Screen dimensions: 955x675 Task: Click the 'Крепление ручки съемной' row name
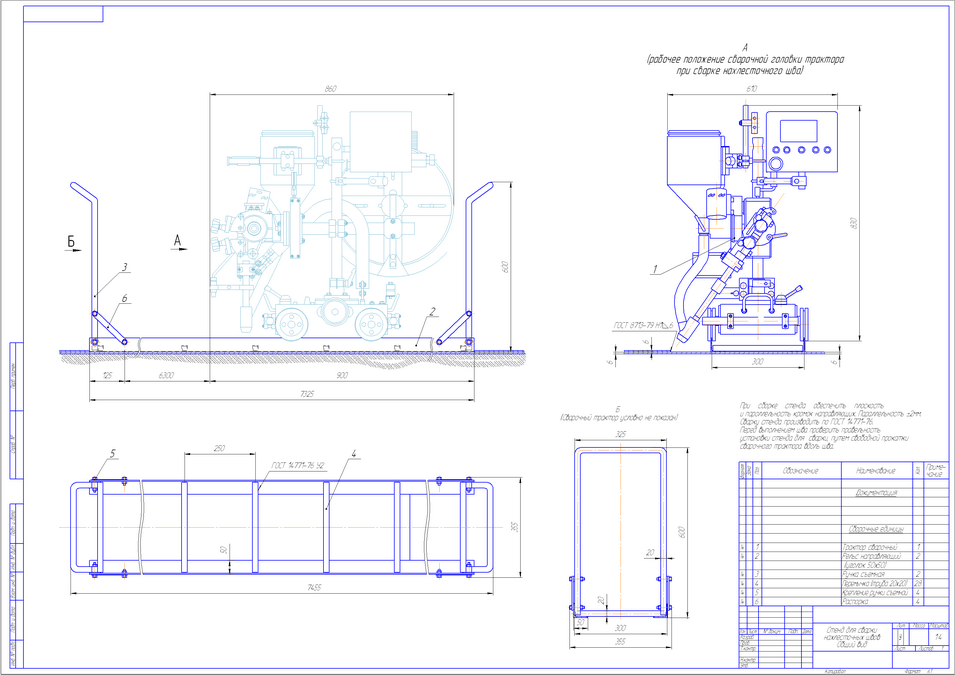[x=875, y=592]
